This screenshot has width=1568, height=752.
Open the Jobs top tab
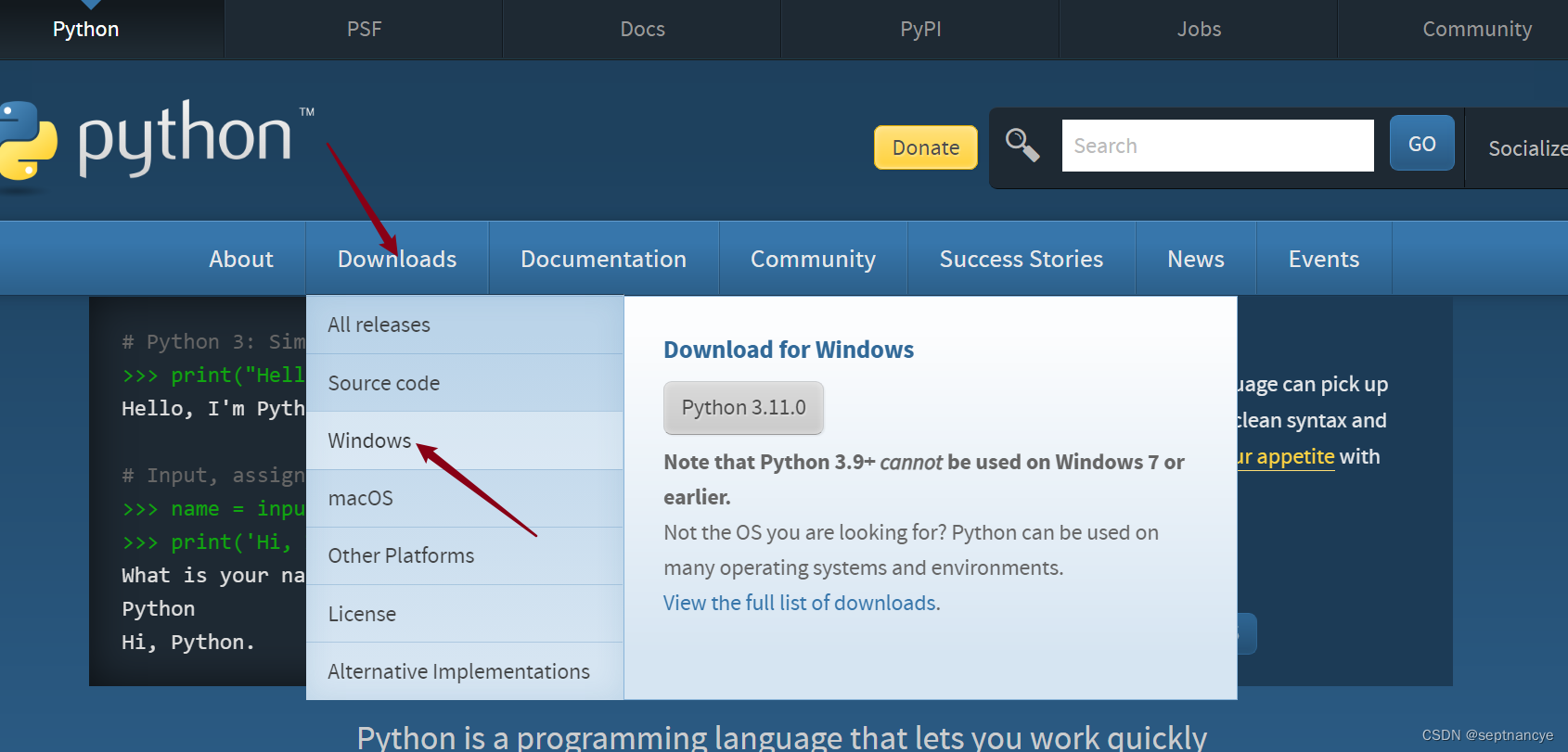1199,30
